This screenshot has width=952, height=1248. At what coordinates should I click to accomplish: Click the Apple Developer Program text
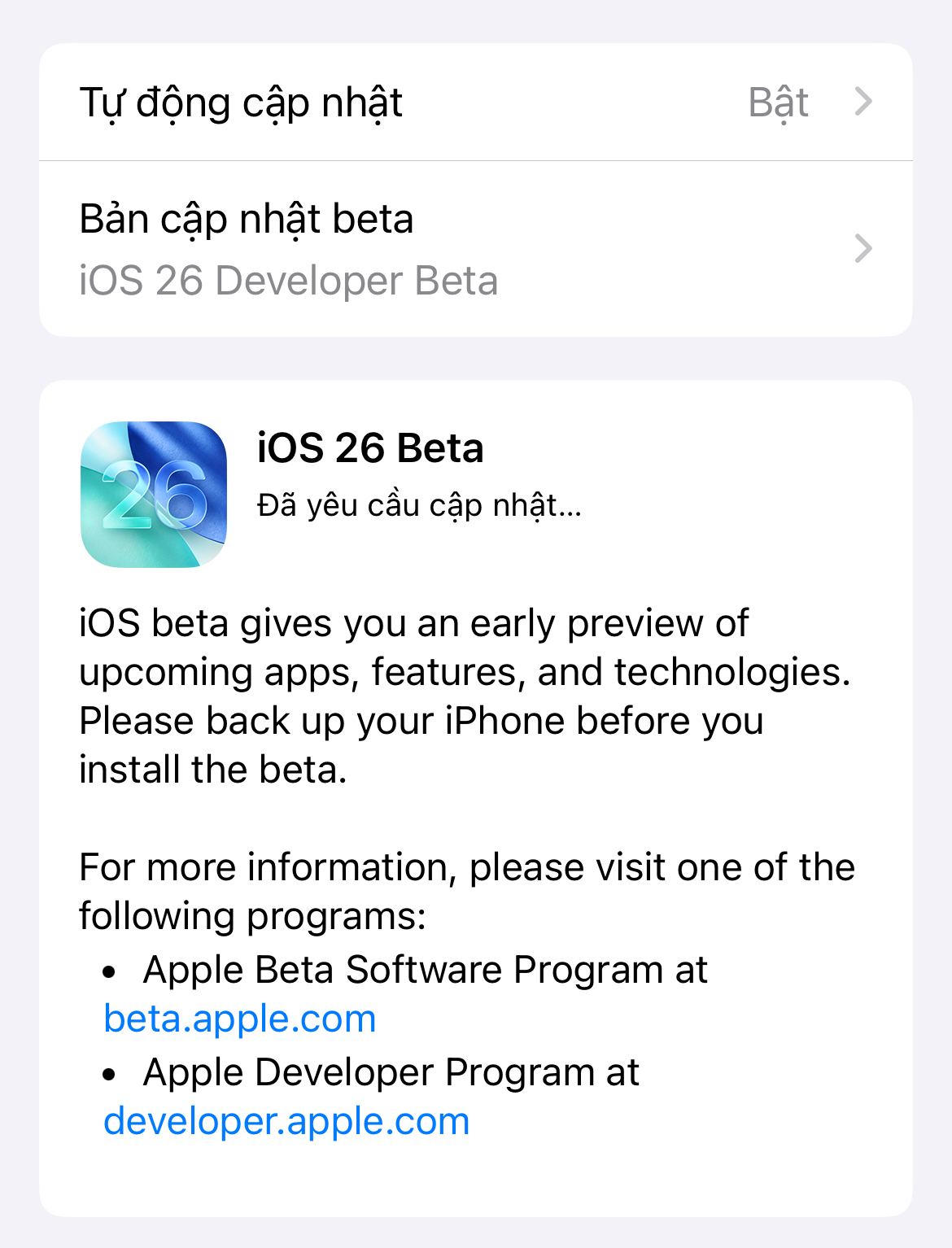point(391,1072)
